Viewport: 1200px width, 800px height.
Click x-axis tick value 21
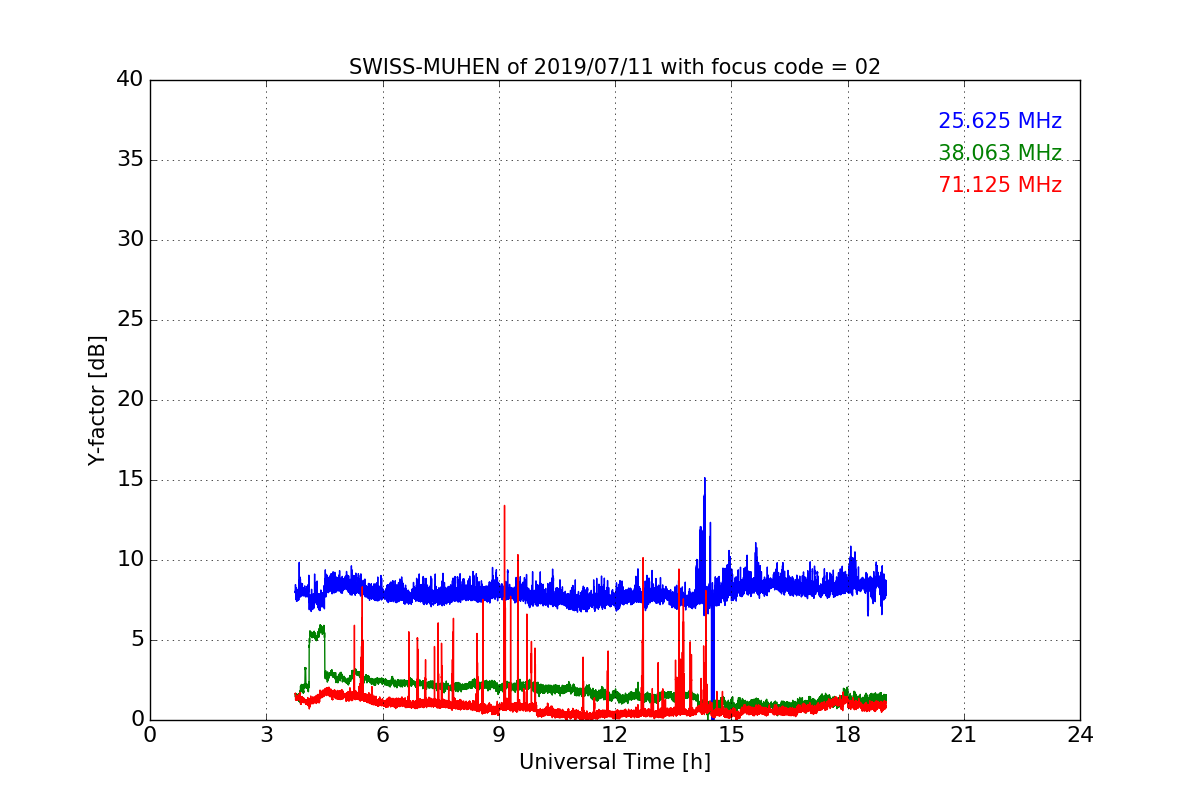(964, 735)
